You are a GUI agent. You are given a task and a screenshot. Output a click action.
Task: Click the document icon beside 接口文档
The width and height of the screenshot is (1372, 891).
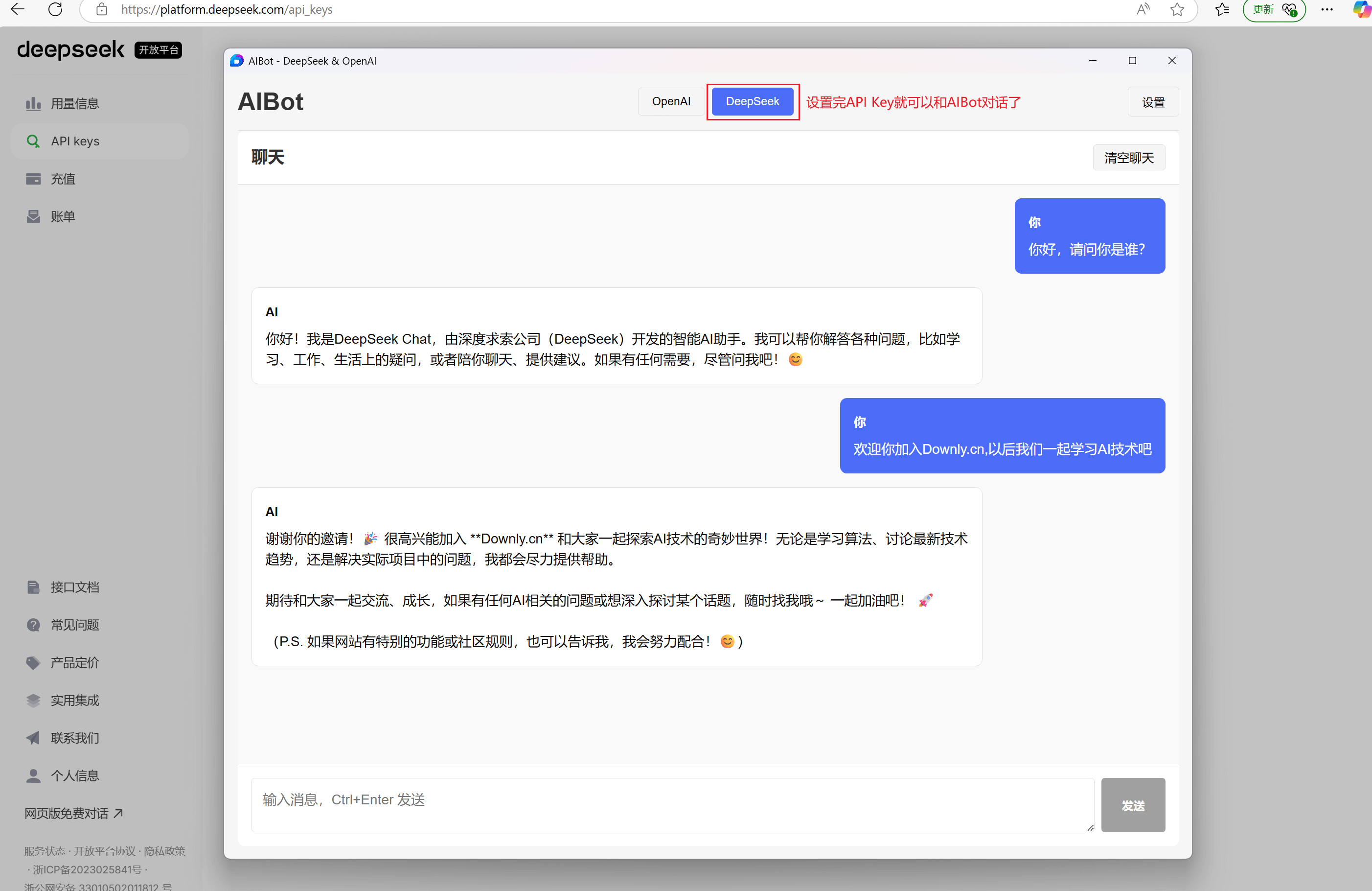point(33,587)
